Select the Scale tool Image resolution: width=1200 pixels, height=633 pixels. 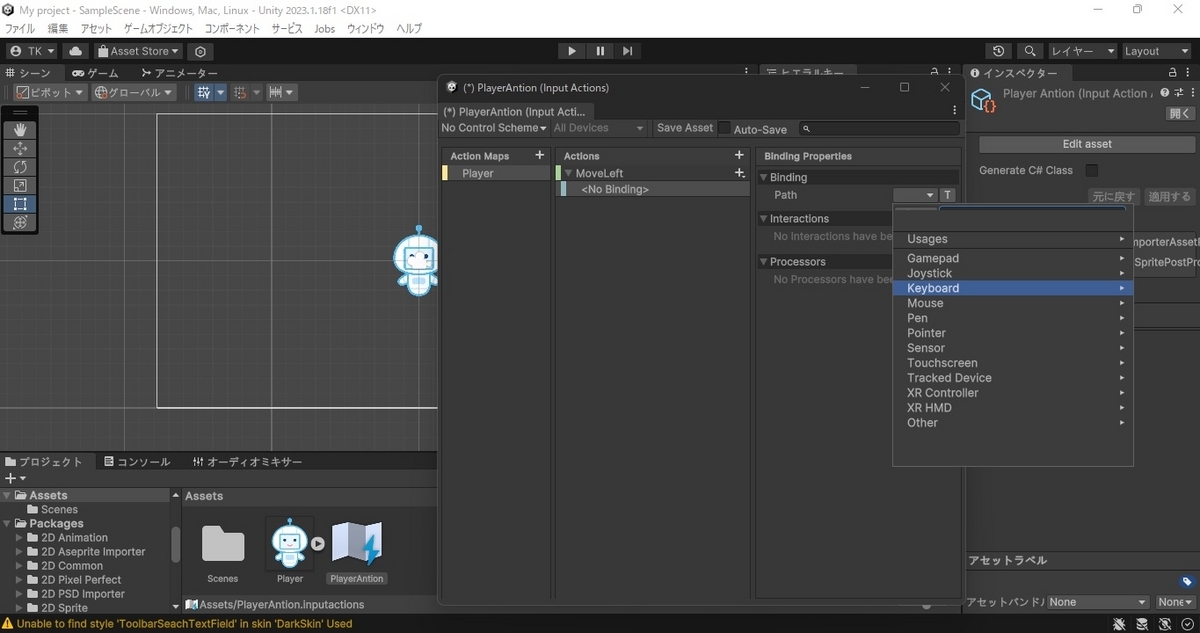20,185
